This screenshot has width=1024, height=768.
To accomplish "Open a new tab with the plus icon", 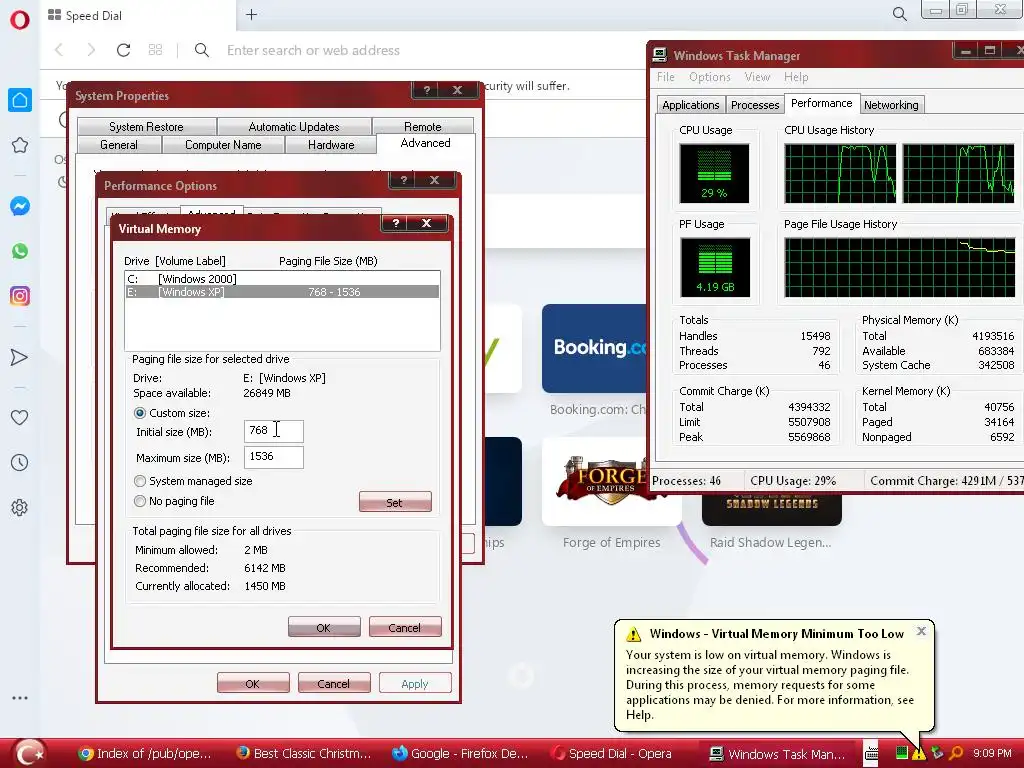I will click(251, 14).
